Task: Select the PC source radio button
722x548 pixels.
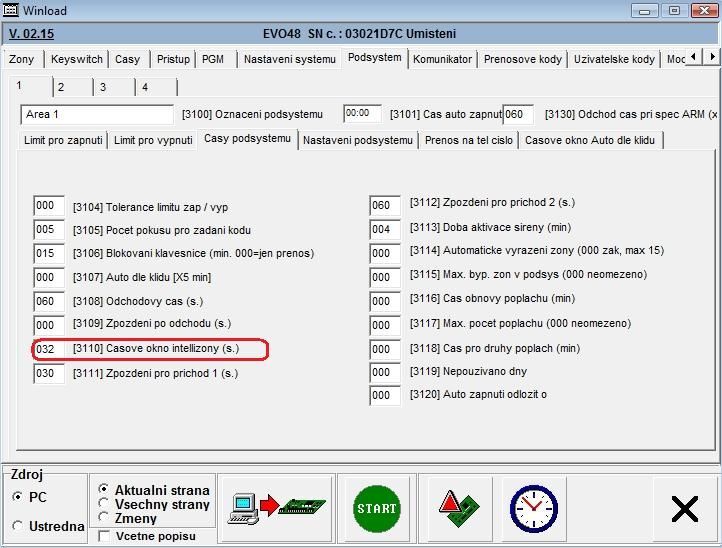Action: pyautogui.click(x=18, y=497)
